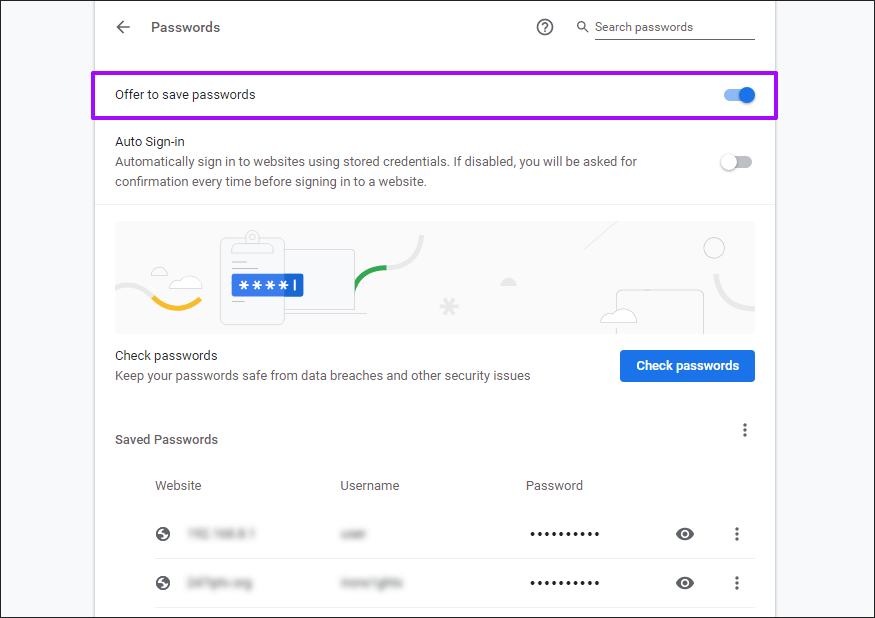875x618 pixels.
Task: Click the password illustration banner
Action: point(434,278)
